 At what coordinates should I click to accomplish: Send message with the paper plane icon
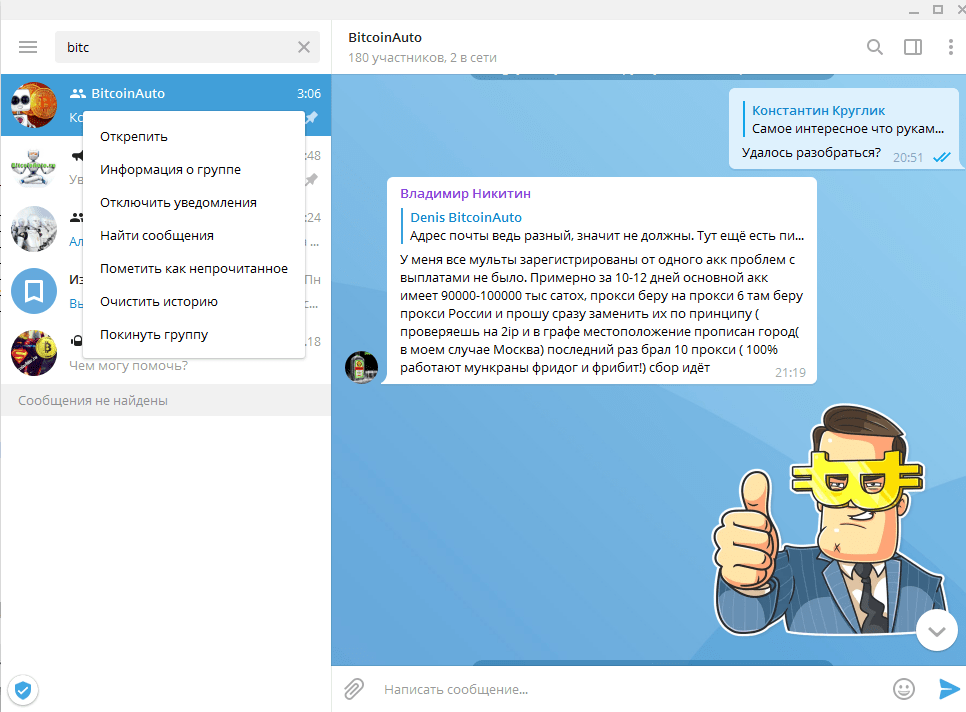click(949, 689)
